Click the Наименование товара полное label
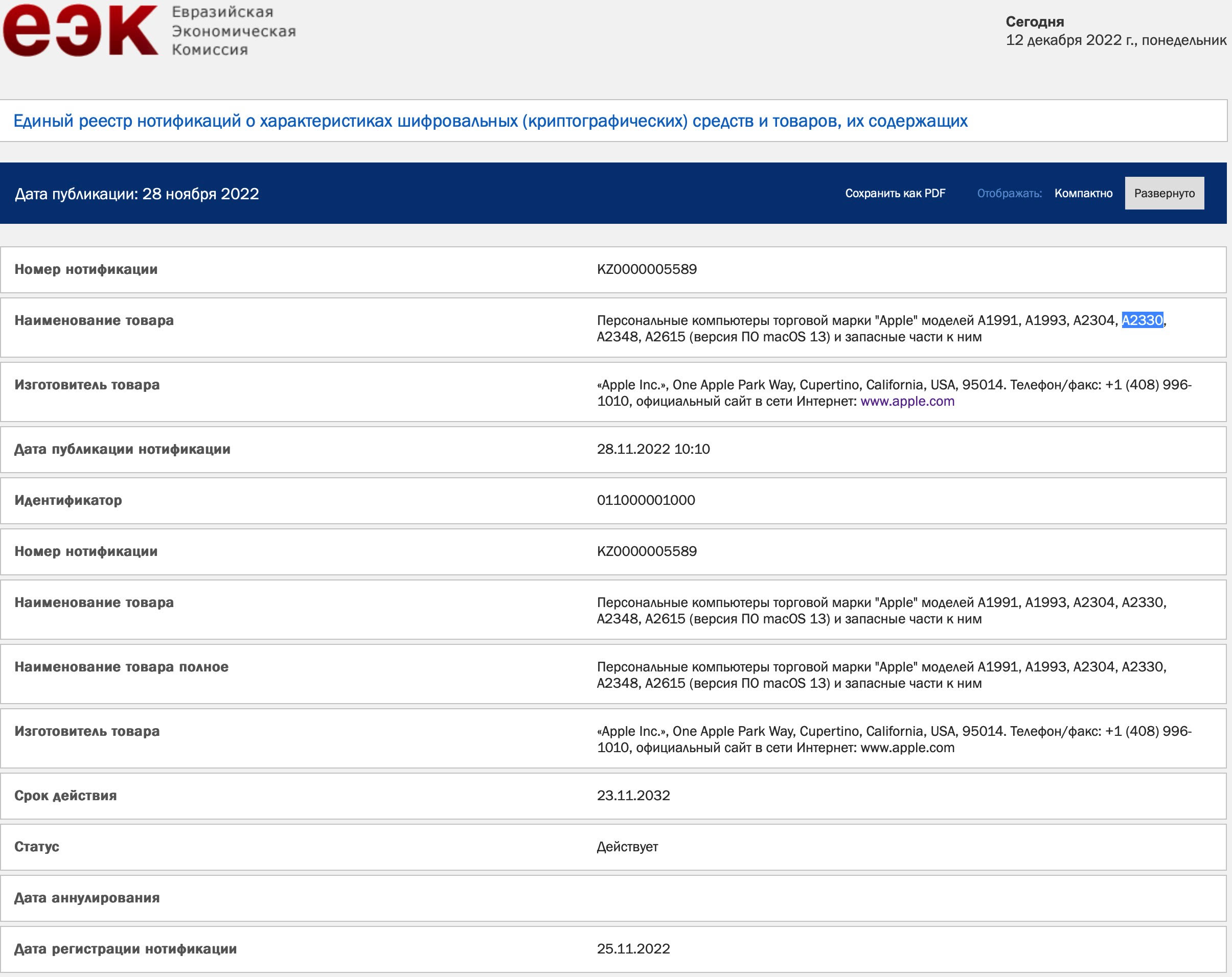The width and height of the screenshot is (1232, 977). pyautogui.click(x=121, y=667)
